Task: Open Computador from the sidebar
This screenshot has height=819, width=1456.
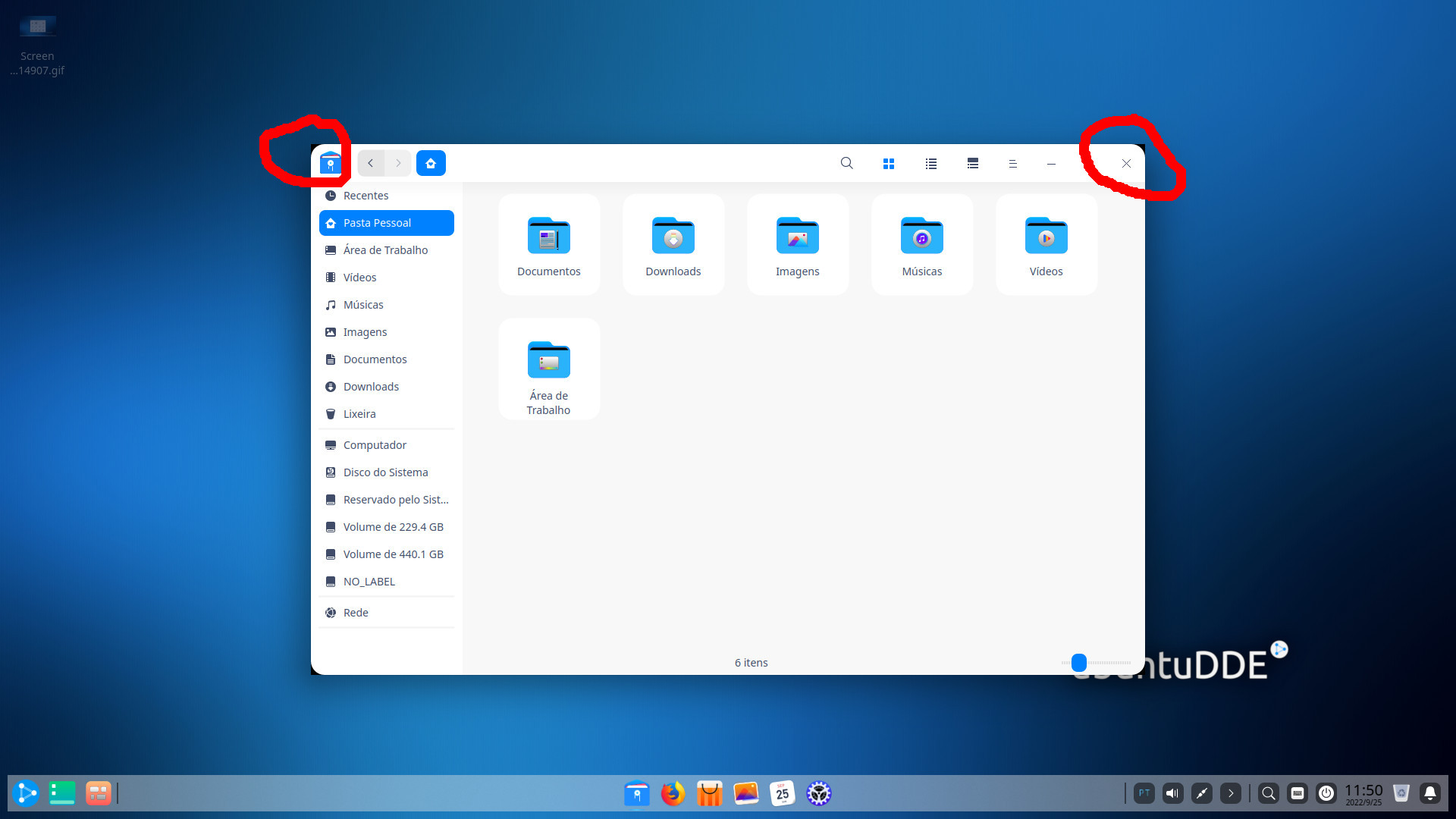Action: [375, 444]
